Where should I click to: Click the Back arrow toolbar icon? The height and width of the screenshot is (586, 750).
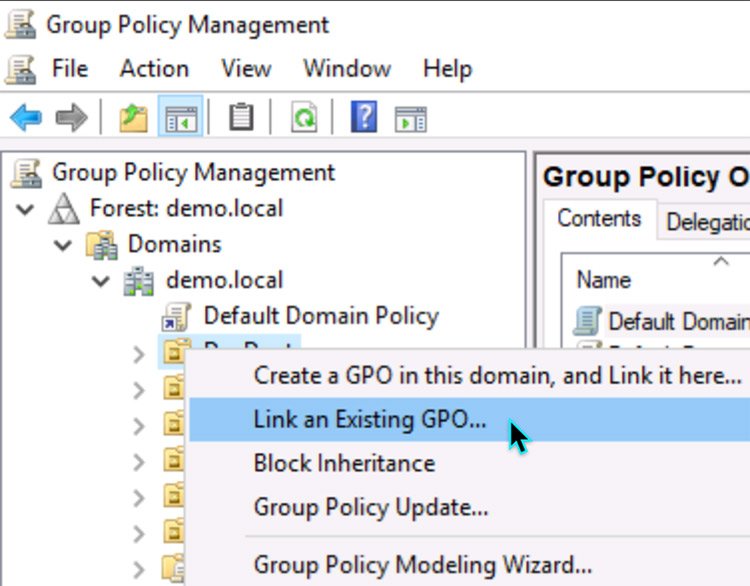click(x=26, y=118)
